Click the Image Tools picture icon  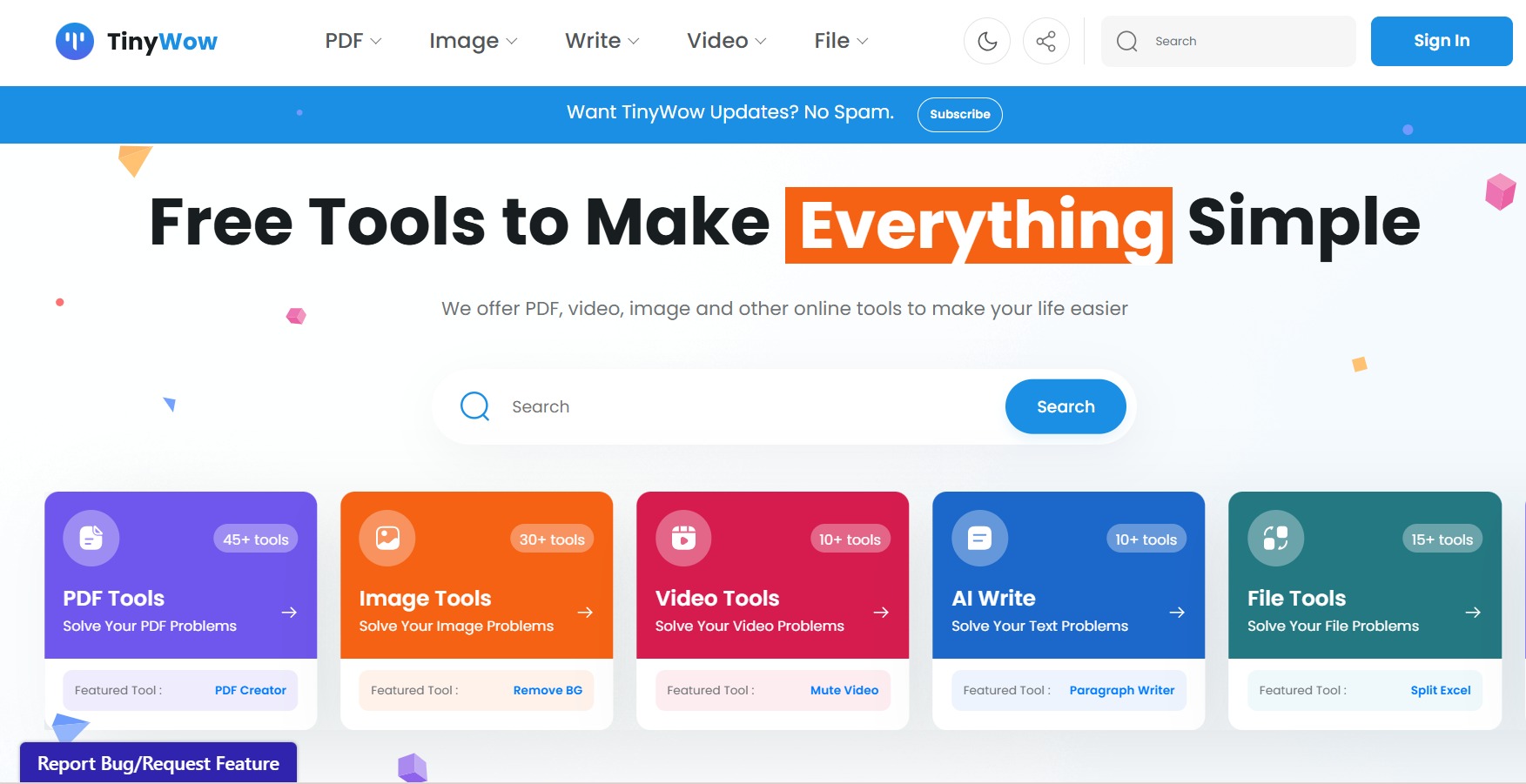tap(387, 538)
